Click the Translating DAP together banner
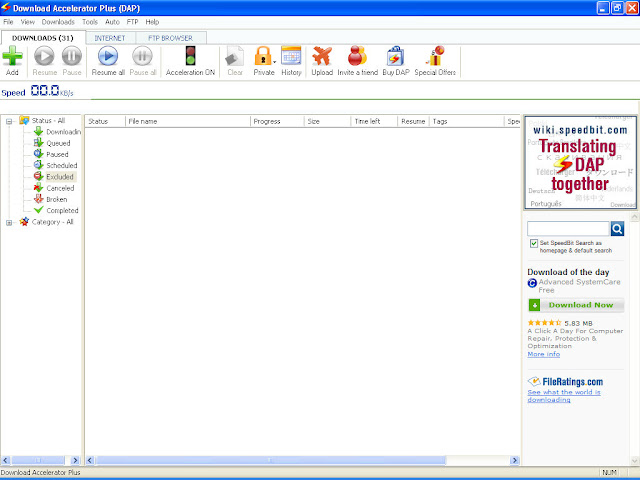Image resolution: width=640 pixels, height=480 pixels. pos(580,162)
